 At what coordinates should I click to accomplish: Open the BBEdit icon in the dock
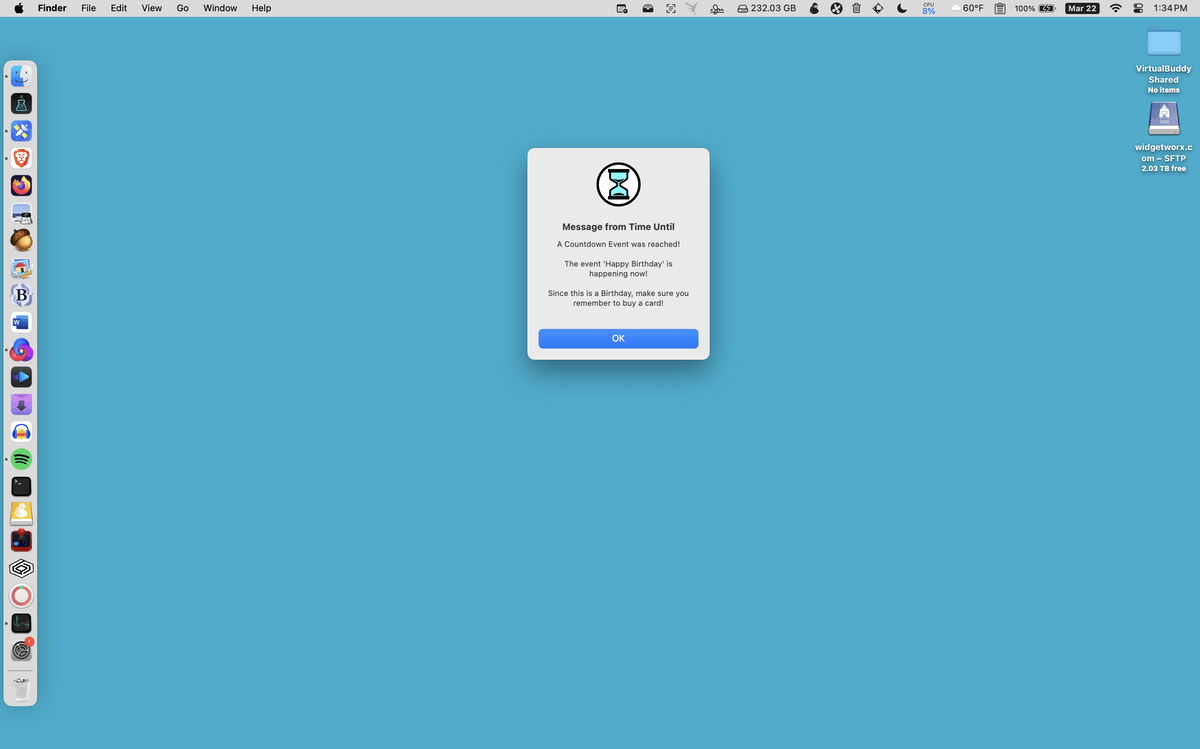coord(21,295)
